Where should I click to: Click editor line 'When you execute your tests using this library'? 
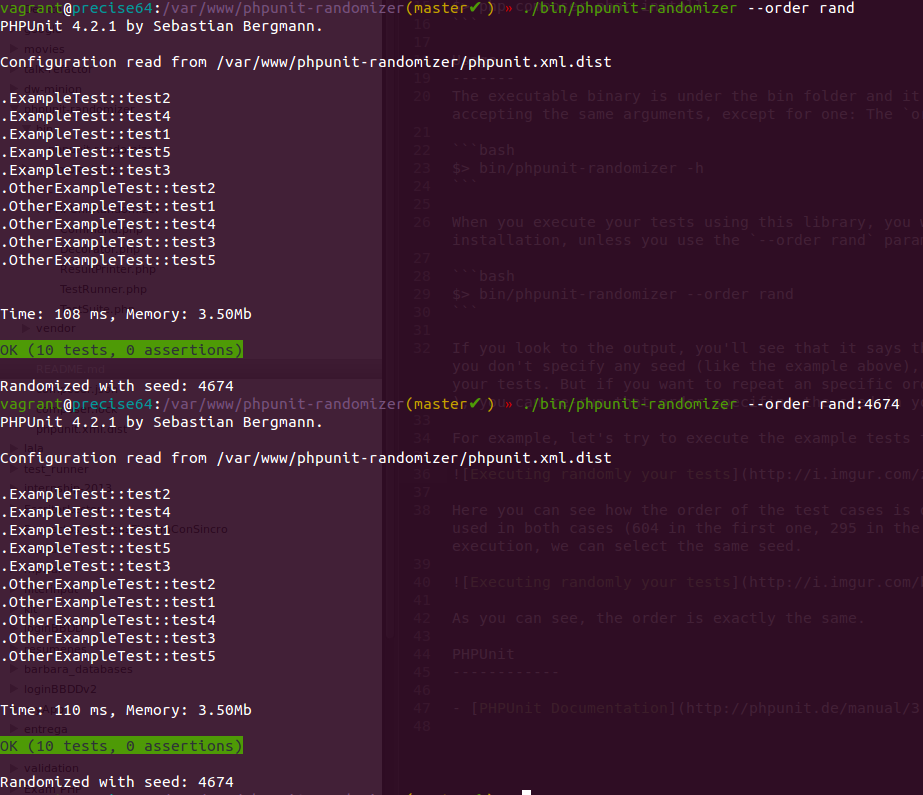click(686, 222)
